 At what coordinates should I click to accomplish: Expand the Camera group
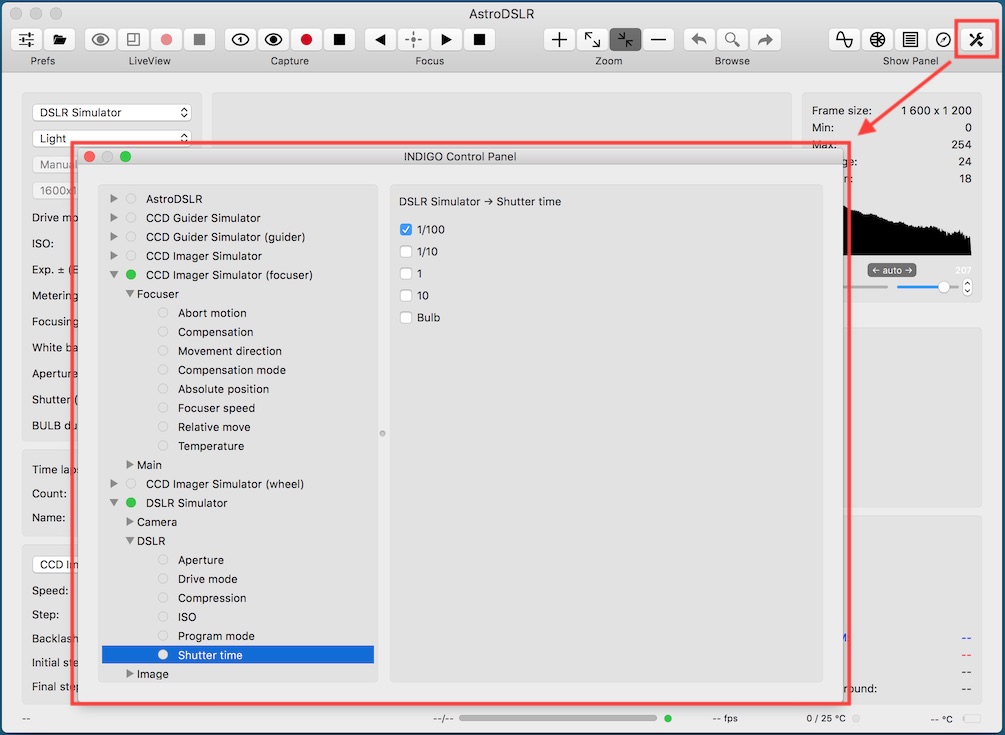129,522
